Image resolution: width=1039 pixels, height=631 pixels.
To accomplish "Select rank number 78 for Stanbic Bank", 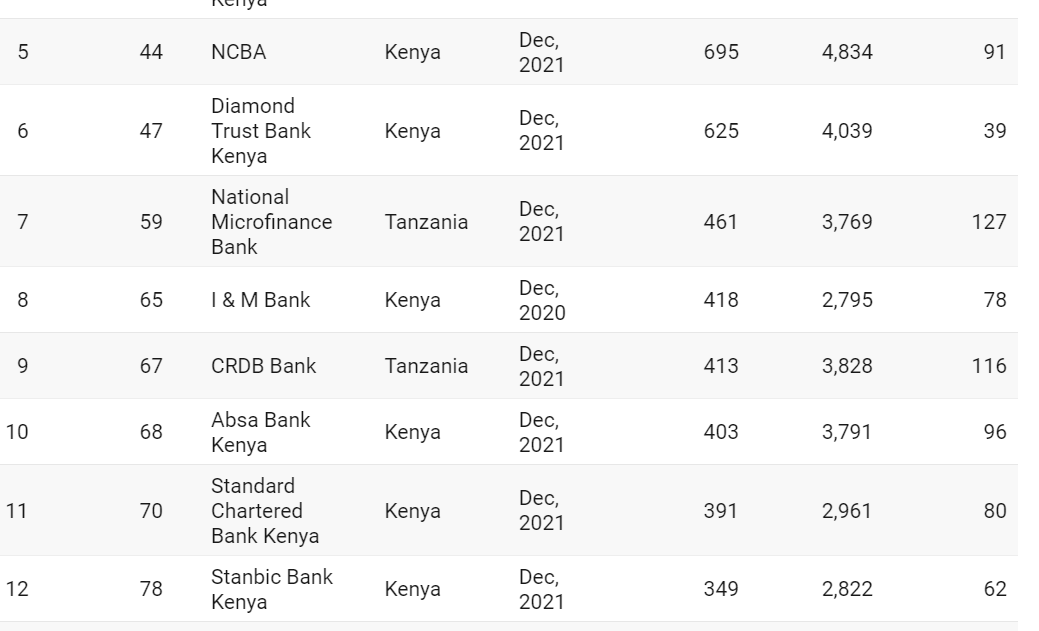I will (x=151, y=589).
